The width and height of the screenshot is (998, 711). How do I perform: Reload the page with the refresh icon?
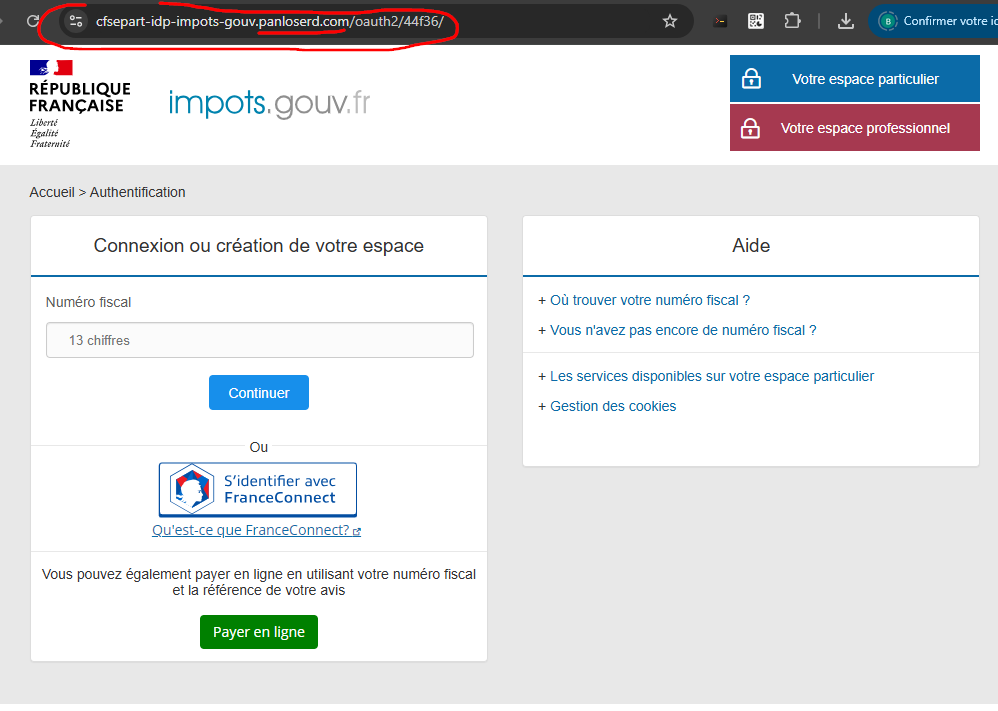[32, 21]
